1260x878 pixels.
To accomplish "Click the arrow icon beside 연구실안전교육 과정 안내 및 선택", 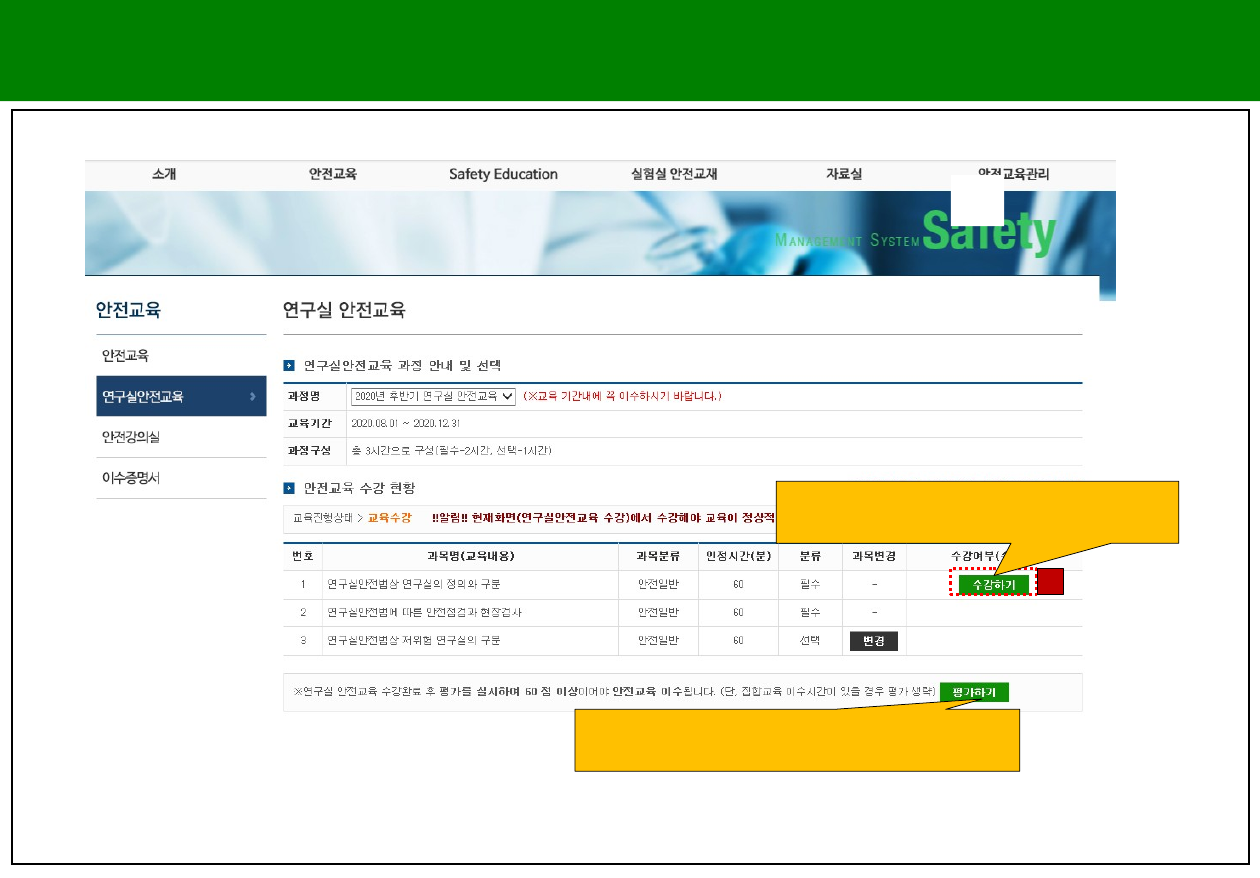I will coord(289,365).
